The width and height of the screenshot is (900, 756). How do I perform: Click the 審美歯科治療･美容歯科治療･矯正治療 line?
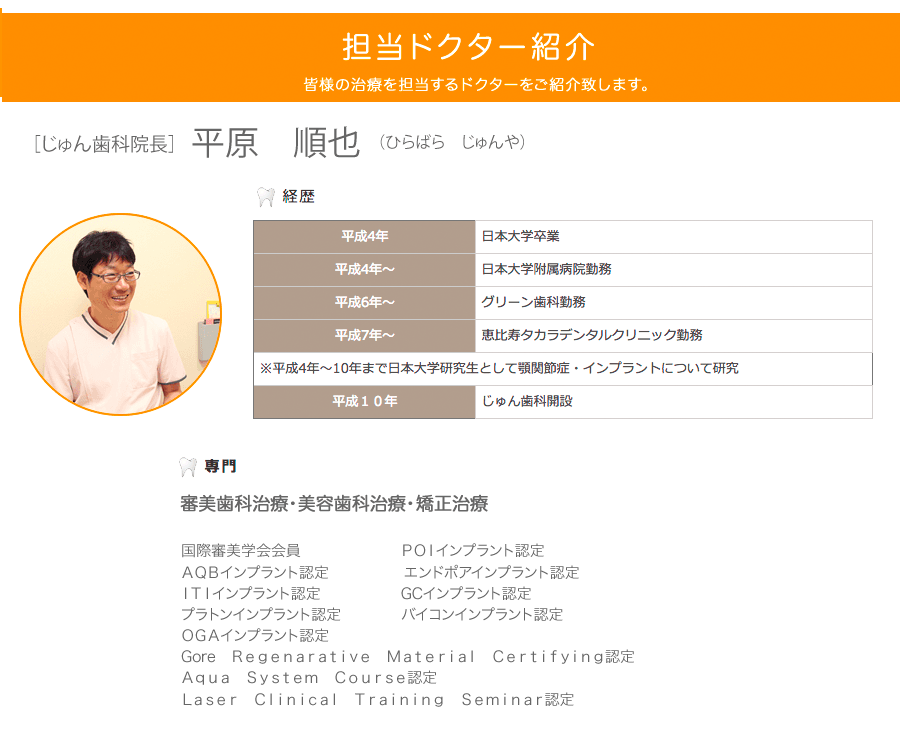coord(334,504)
